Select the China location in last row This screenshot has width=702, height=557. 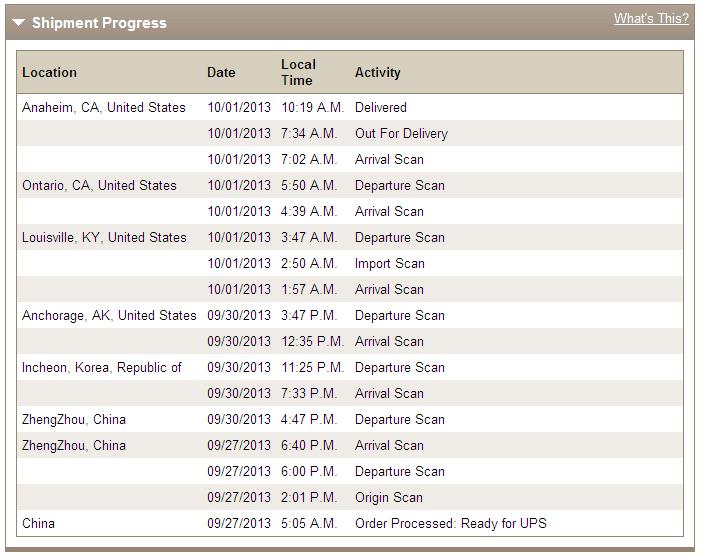tap(39, 523)
